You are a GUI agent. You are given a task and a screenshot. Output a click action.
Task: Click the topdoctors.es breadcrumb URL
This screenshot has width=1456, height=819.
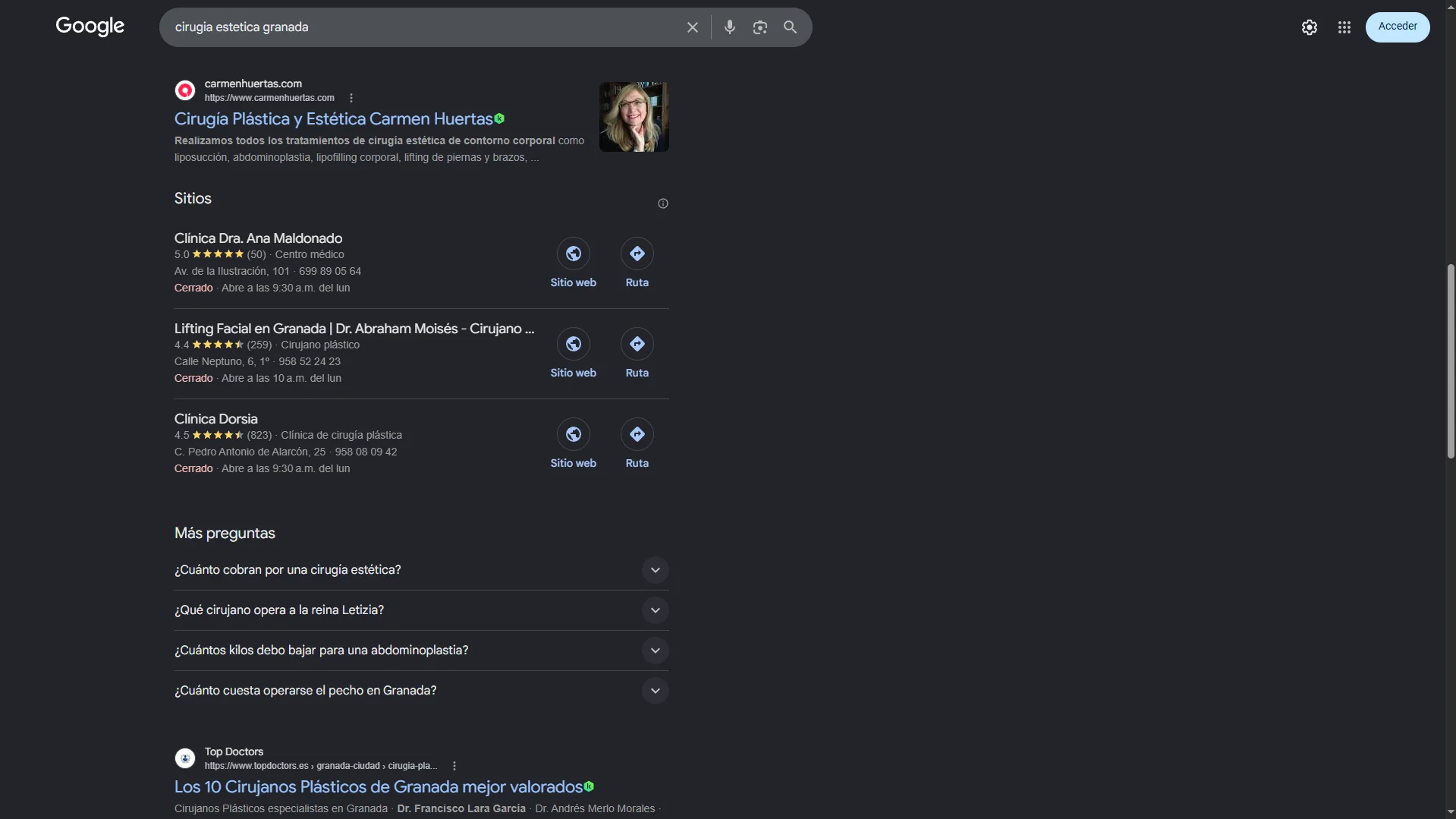tap(321, 766)
